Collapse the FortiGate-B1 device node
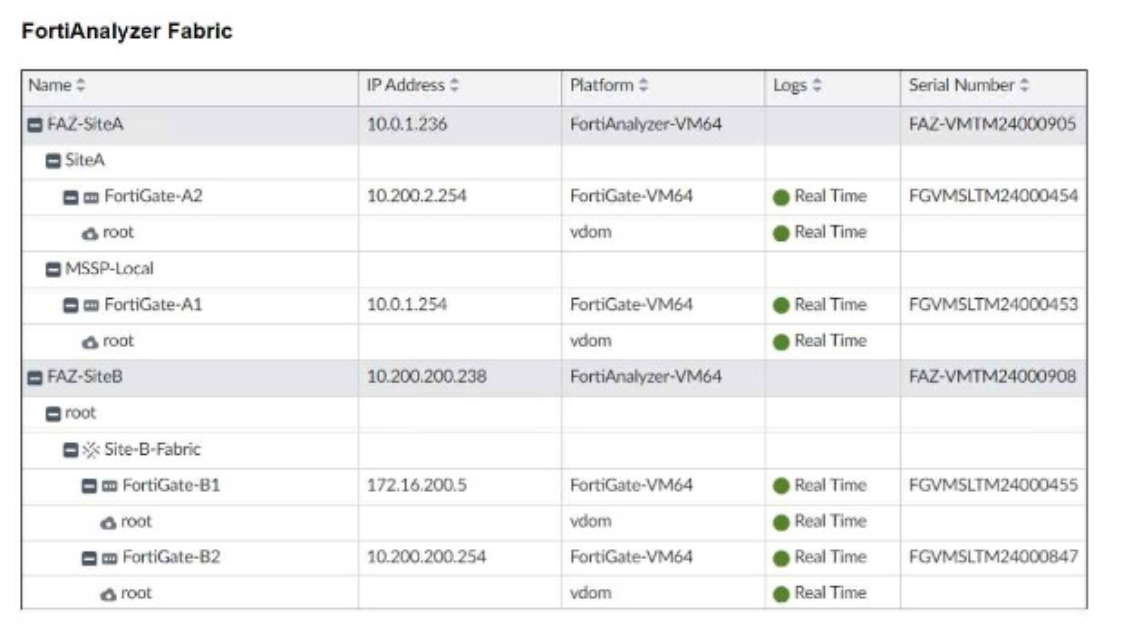Viewport: 1121px width, 628px height. (x=89, y=486)
